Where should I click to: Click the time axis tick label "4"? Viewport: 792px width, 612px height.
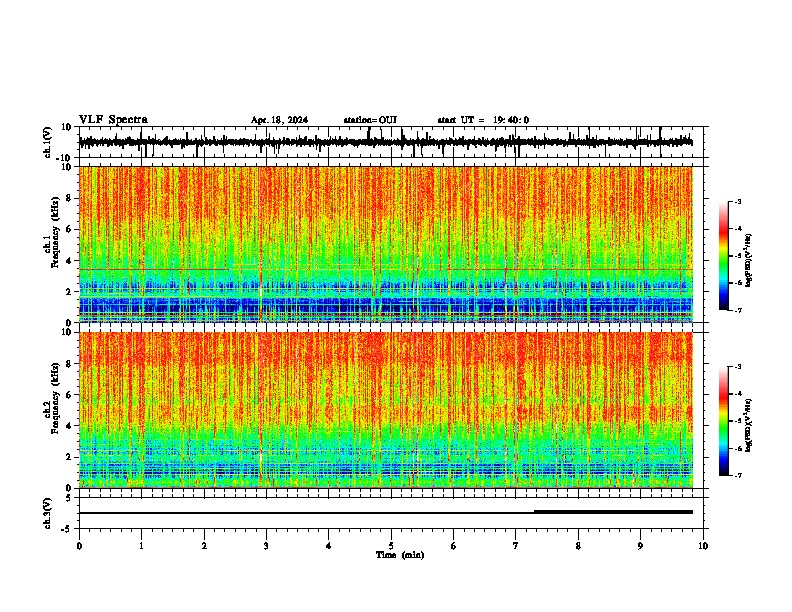tap(329, 546)
